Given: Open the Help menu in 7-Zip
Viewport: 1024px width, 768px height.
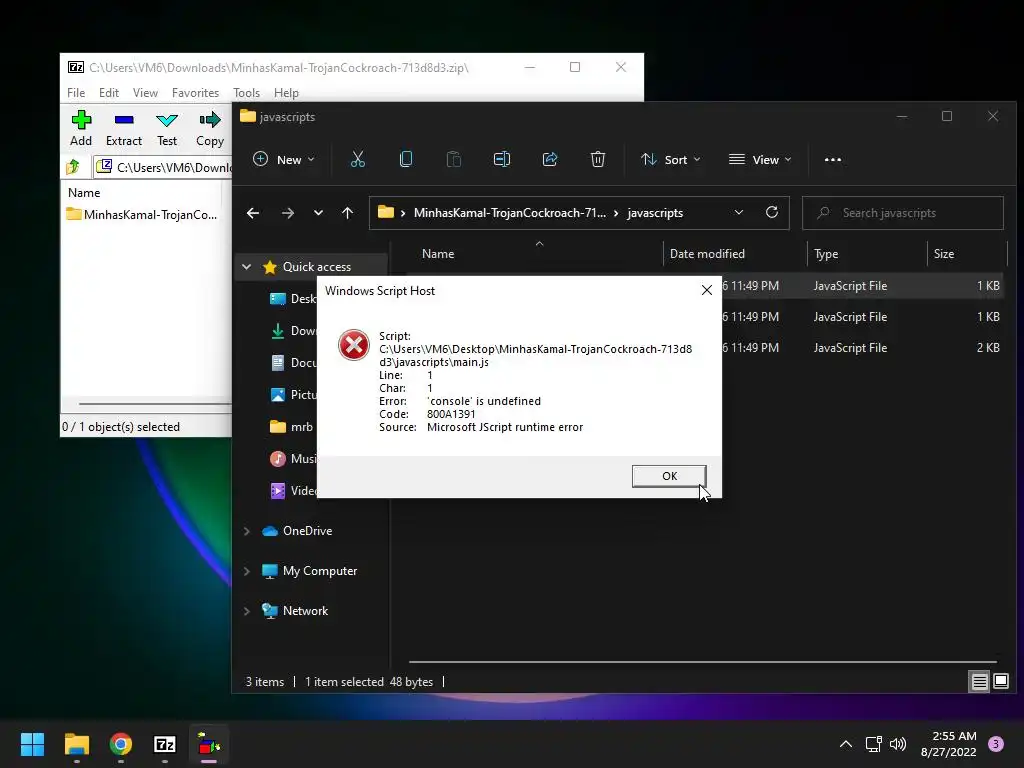Looking at the screenshot, I should coord(286,93).
